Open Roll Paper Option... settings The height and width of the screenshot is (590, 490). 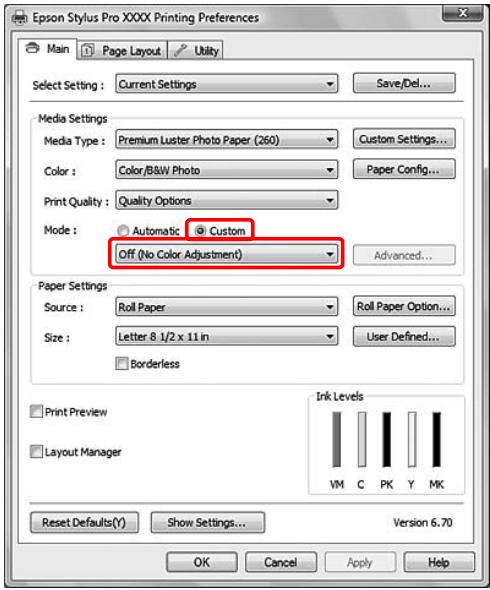(x=404, y=306)
